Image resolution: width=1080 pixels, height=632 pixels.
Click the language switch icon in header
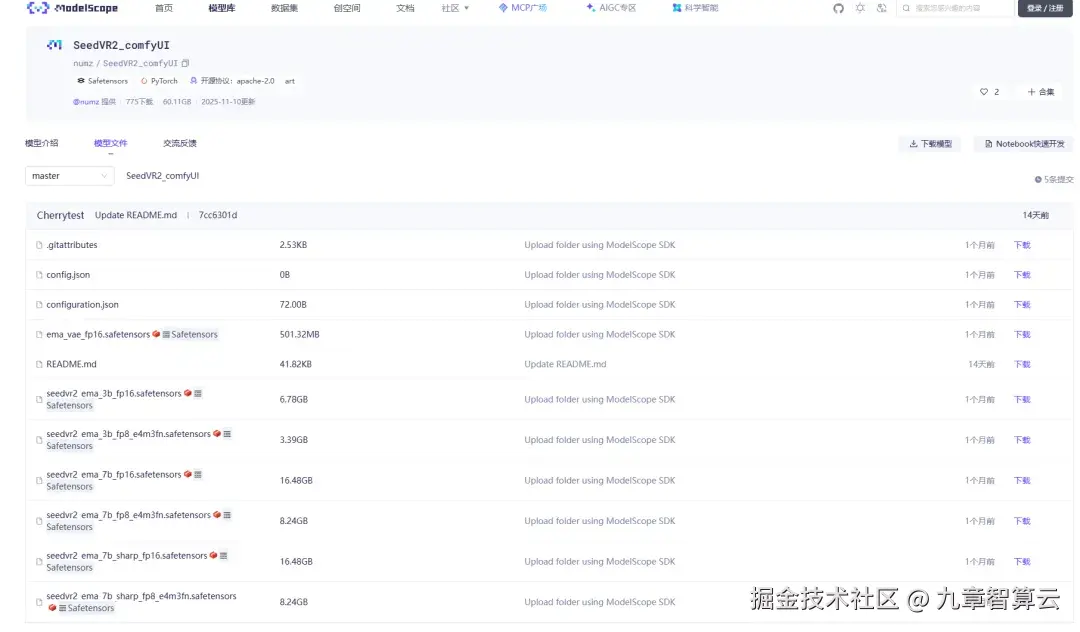pos(882,8)
